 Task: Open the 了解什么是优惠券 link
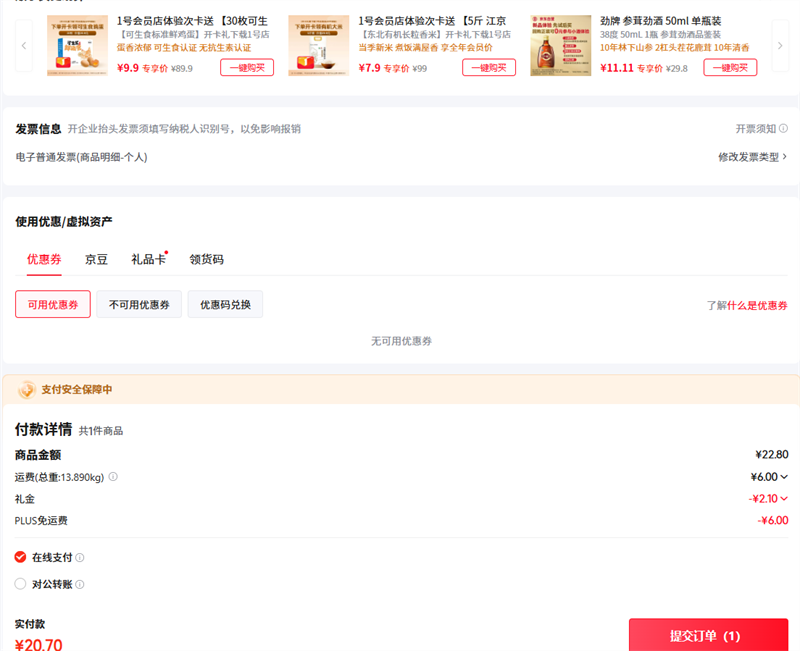[746, 305]
